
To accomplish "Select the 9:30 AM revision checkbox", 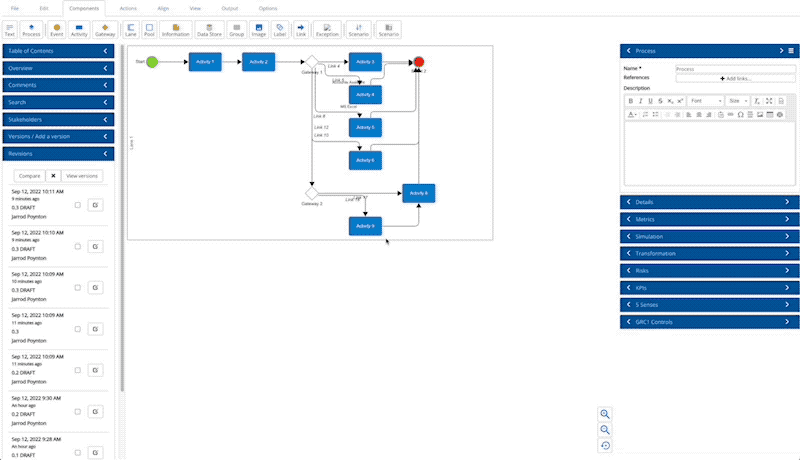I will click(78, 411).
